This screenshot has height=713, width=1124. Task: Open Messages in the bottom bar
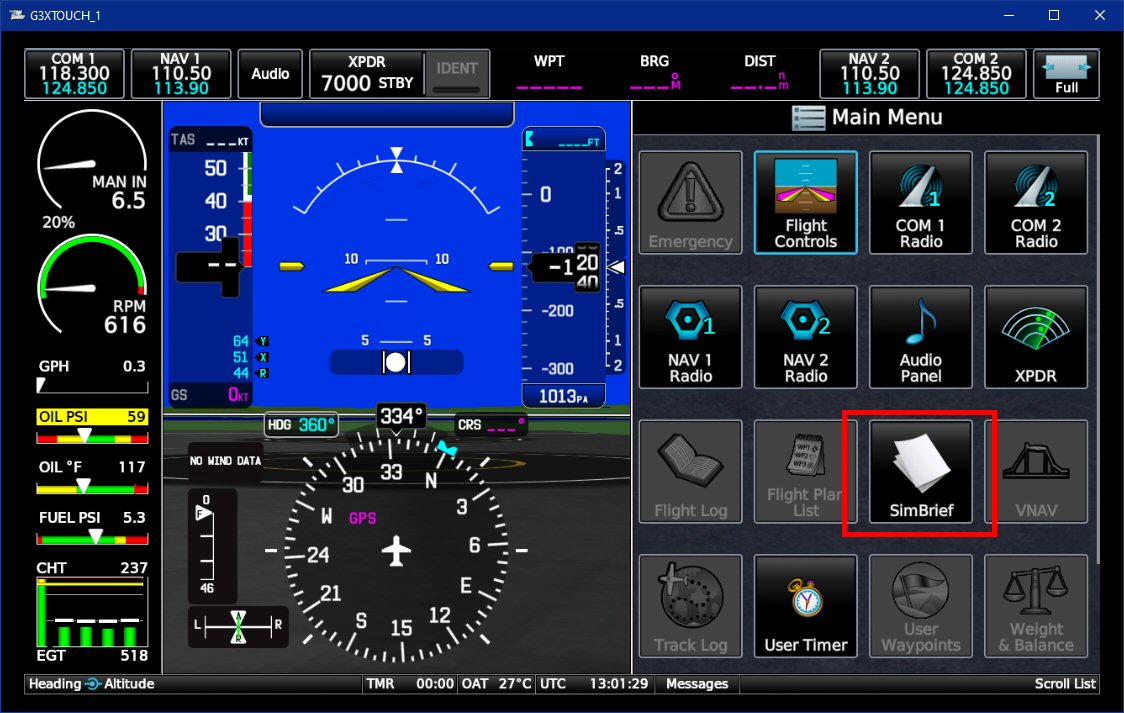[697, 684]
